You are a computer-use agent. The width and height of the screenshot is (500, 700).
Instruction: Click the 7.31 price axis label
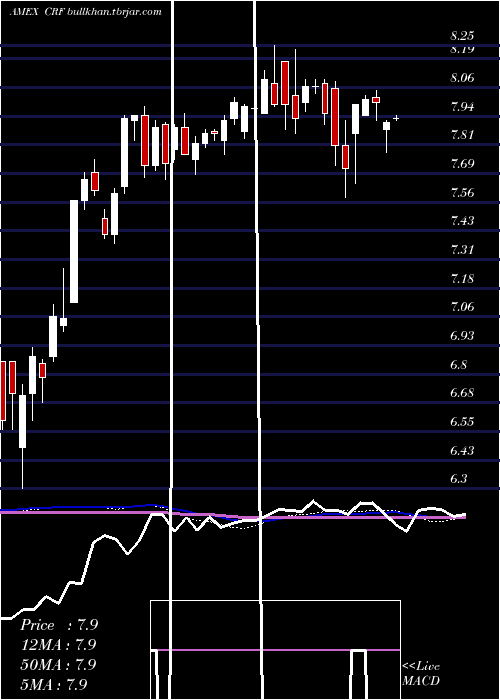(462, 250)
